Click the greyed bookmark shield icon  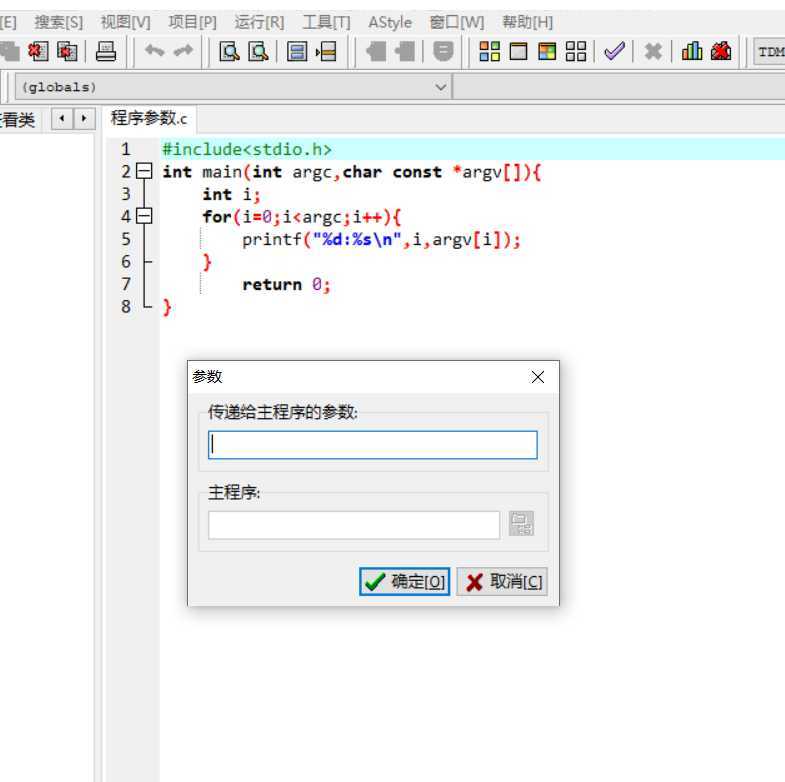443,52
